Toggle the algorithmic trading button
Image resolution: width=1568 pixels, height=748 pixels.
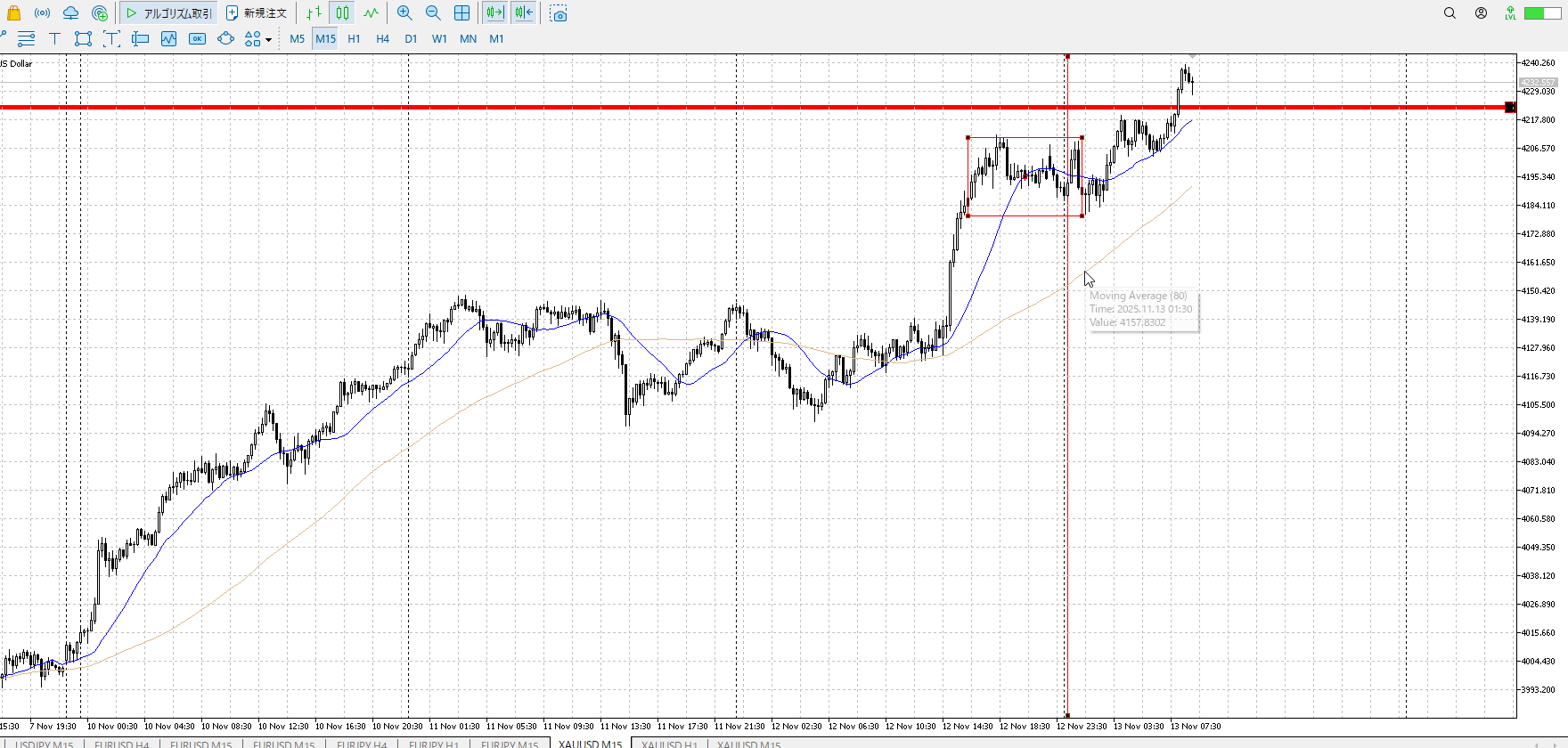point(169,13)
